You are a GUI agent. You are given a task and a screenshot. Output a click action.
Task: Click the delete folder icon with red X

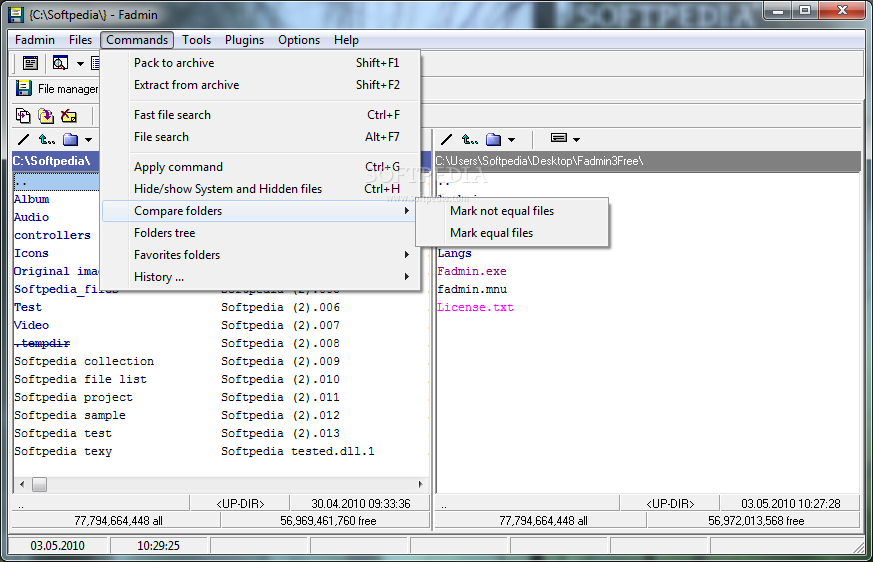[68, 116]
